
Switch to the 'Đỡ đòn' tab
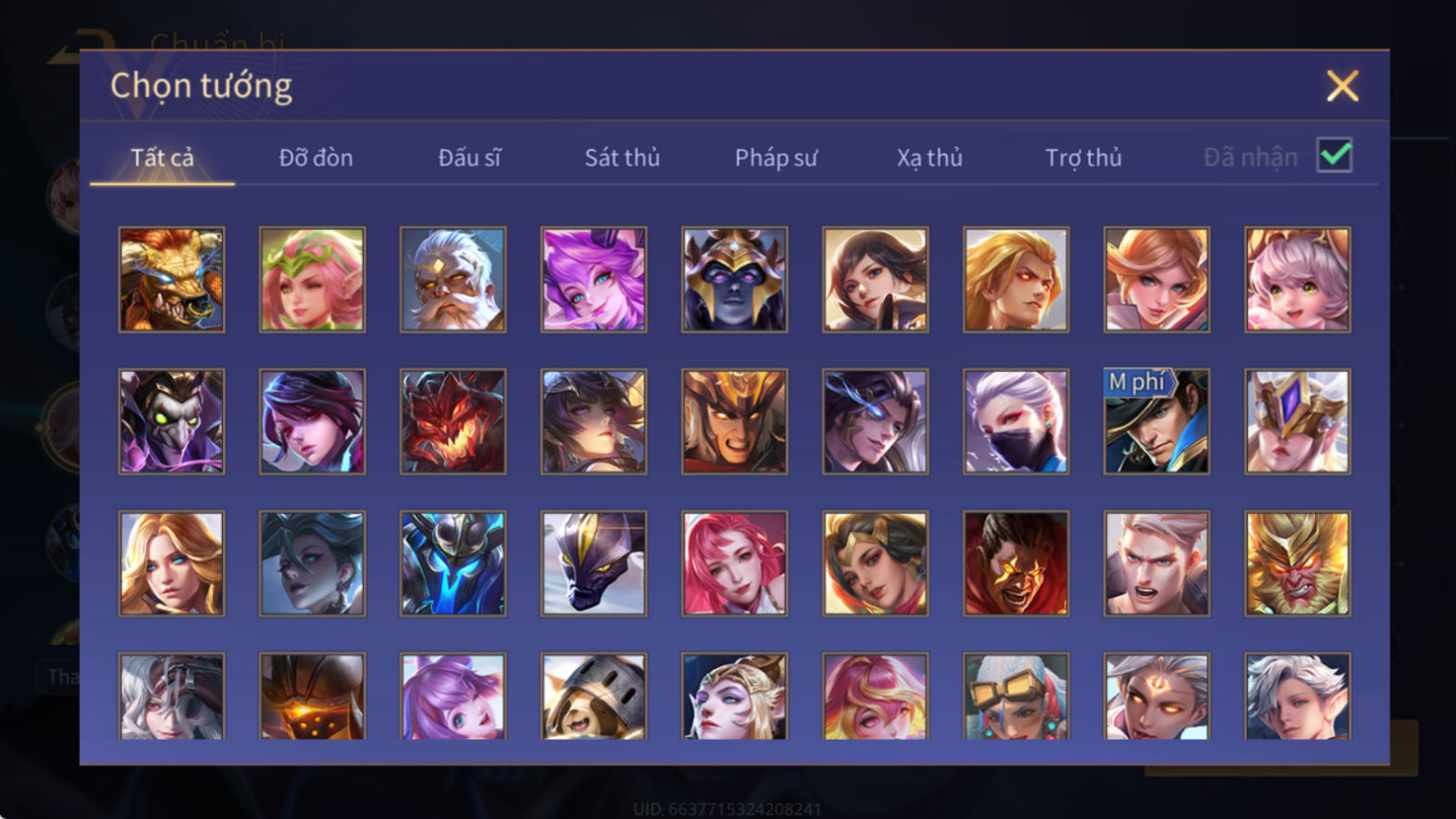316,158
